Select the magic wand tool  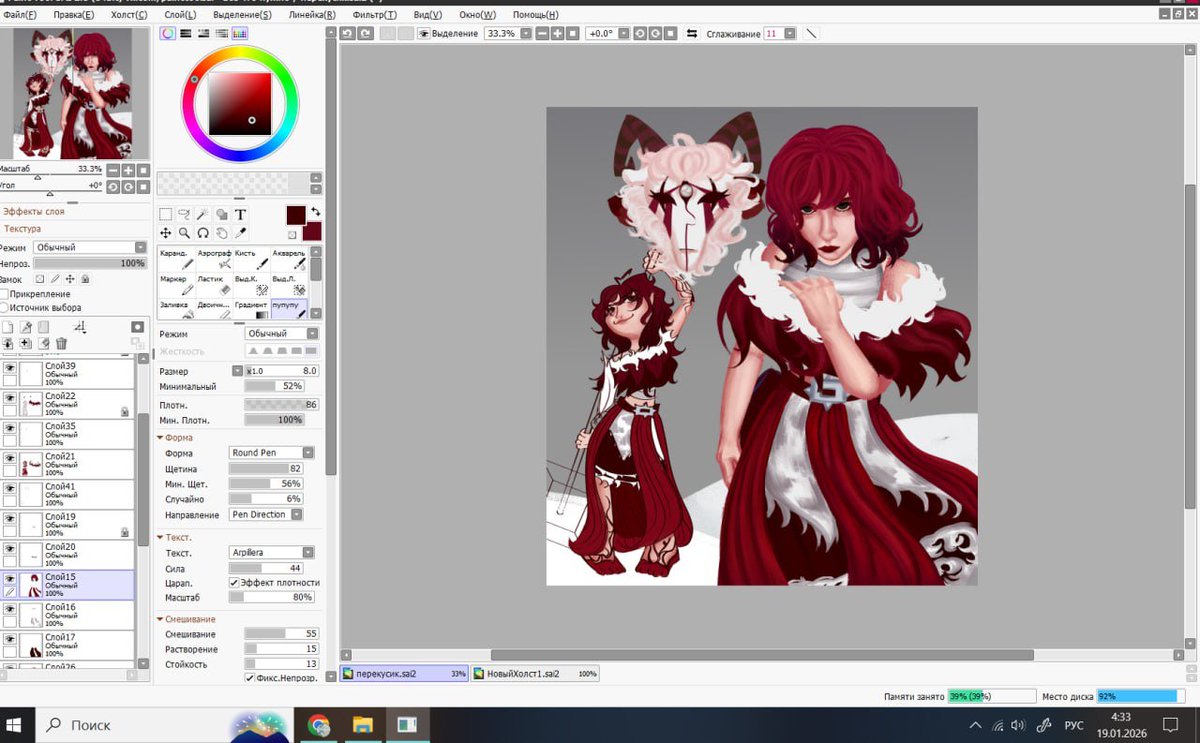tap(203, 214)
